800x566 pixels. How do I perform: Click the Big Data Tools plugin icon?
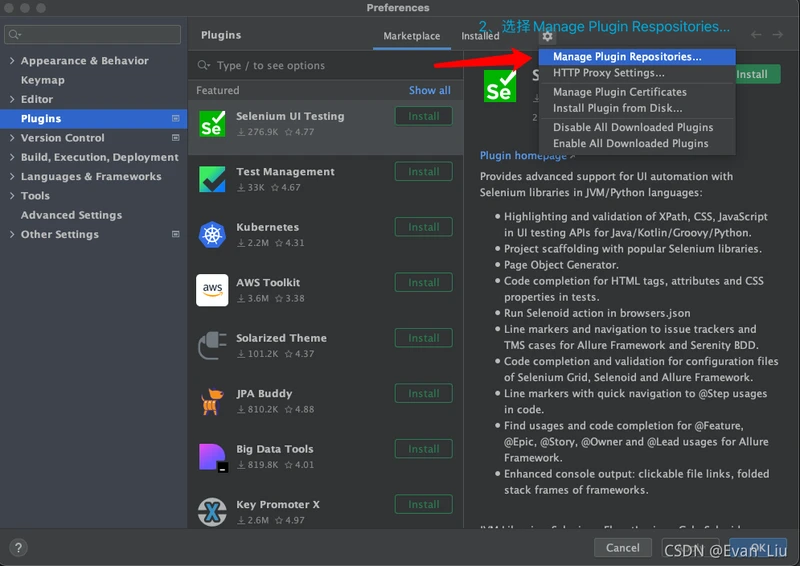point(213,457)
